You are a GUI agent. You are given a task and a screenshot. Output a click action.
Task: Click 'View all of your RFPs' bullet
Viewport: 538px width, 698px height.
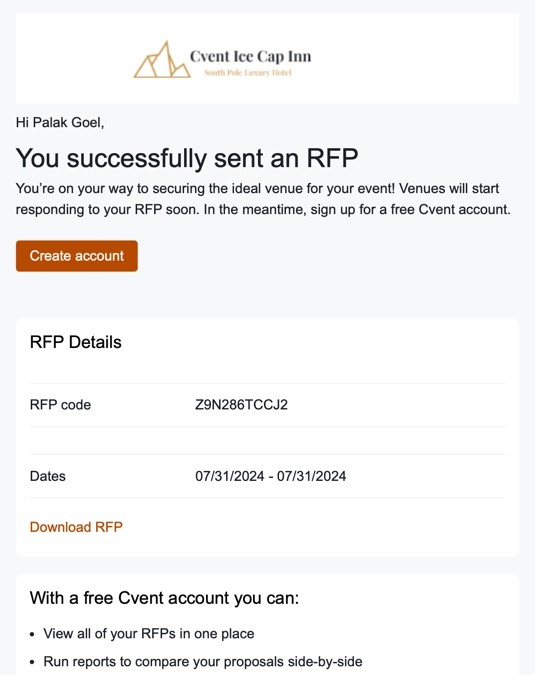pyautogui.click(x=149, y=633)
